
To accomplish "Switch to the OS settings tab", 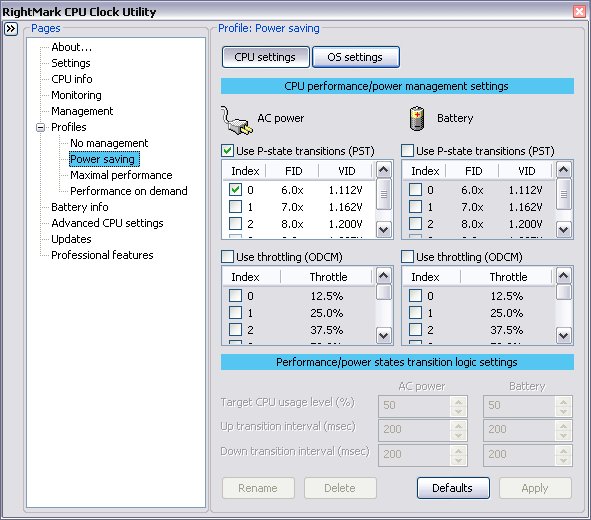I will [x=356, y=57].
